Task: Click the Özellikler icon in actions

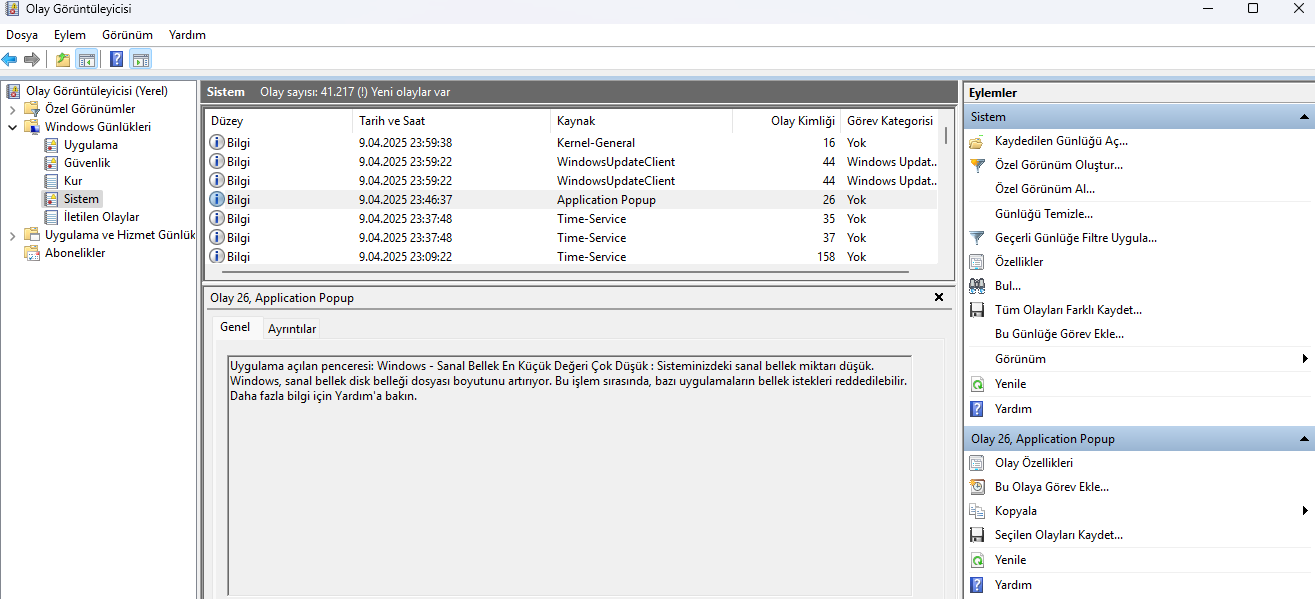Action: 978,262
